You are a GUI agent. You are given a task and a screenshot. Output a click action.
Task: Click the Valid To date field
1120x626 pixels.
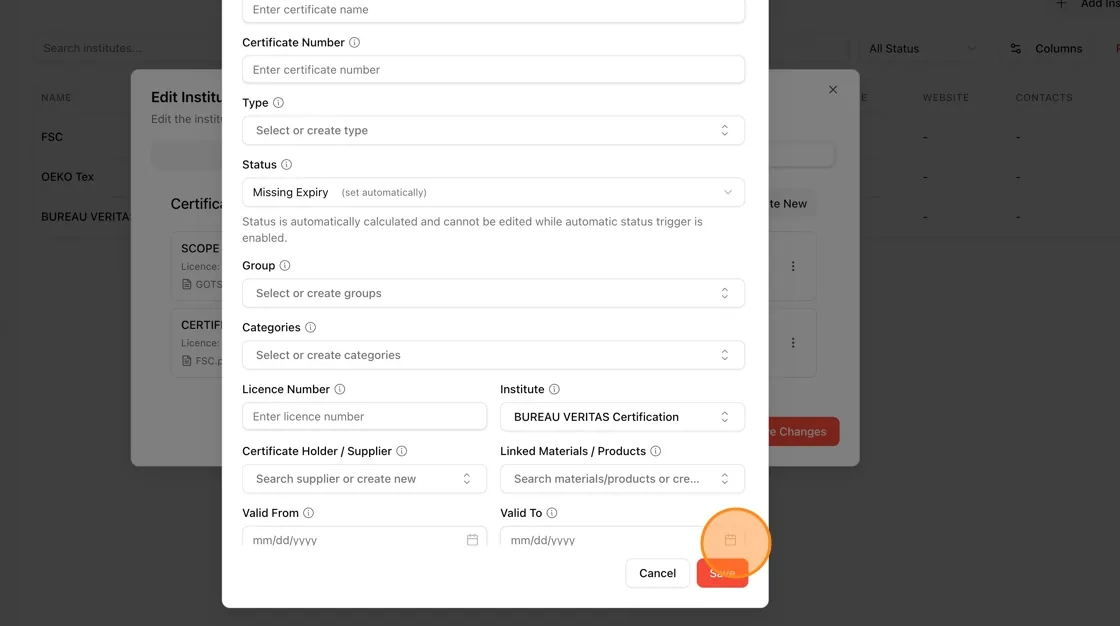(x=622, y=537)
